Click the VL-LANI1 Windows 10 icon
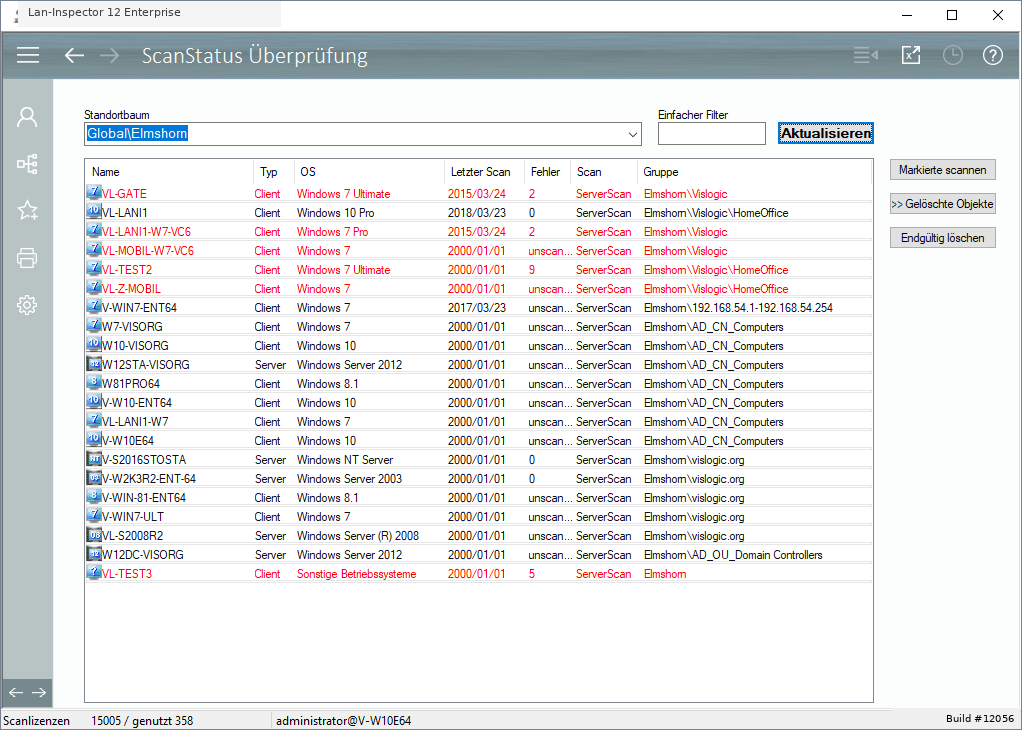 (x=94, y=212)
